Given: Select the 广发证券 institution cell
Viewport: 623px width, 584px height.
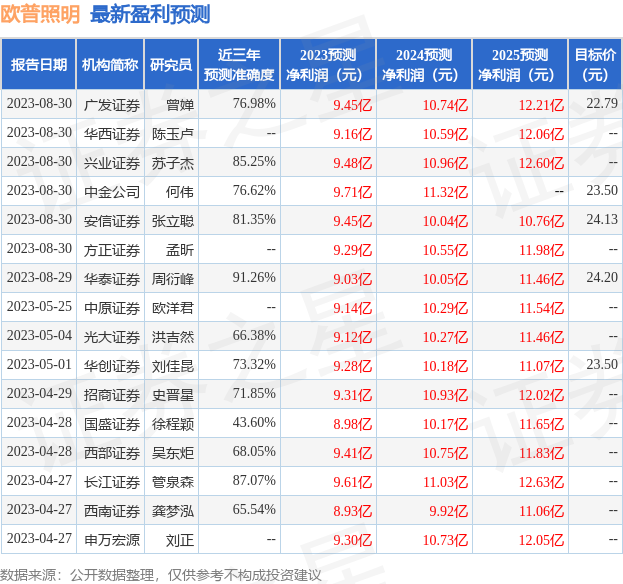Looking at the screenshot, I should tap(112, 105).
